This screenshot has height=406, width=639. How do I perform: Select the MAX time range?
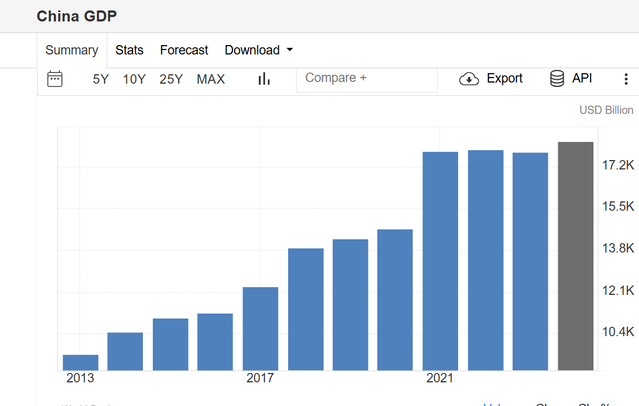pyautogui.click(x=211, y=79)
